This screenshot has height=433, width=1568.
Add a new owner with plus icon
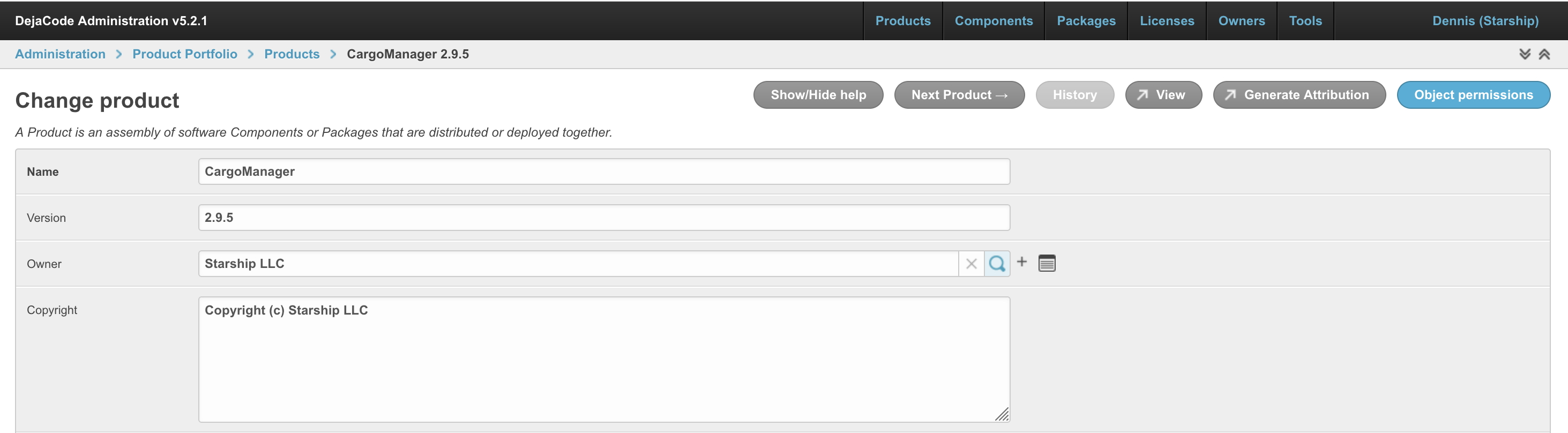coord(1022,262)
